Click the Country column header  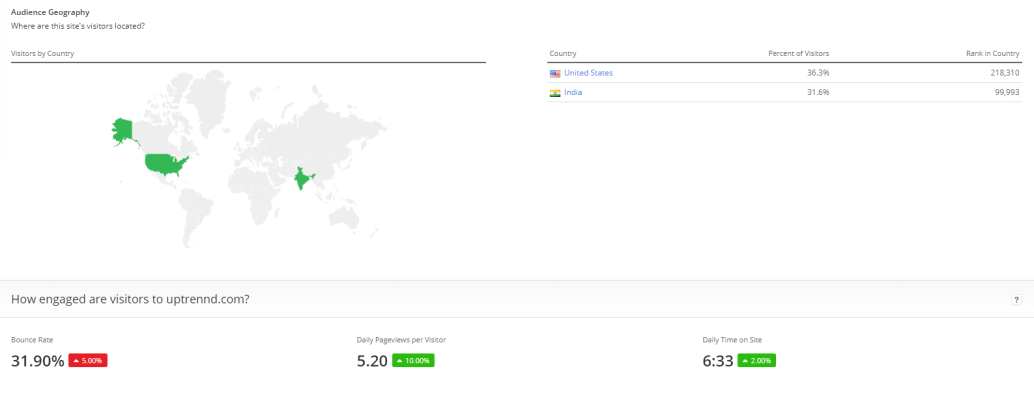click(563, 53)
